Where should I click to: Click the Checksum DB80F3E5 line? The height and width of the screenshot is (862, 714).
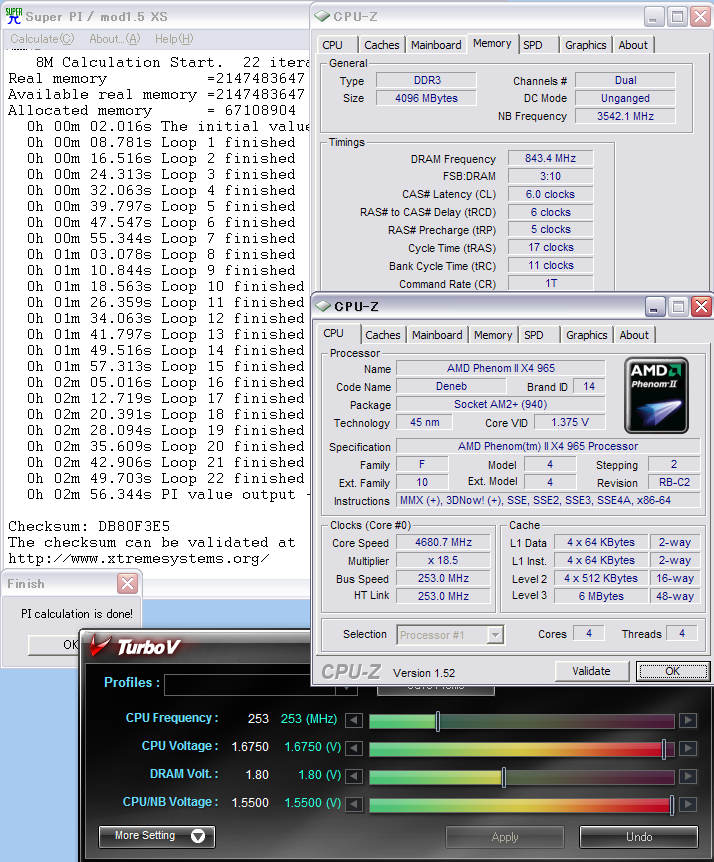[90, 526]
